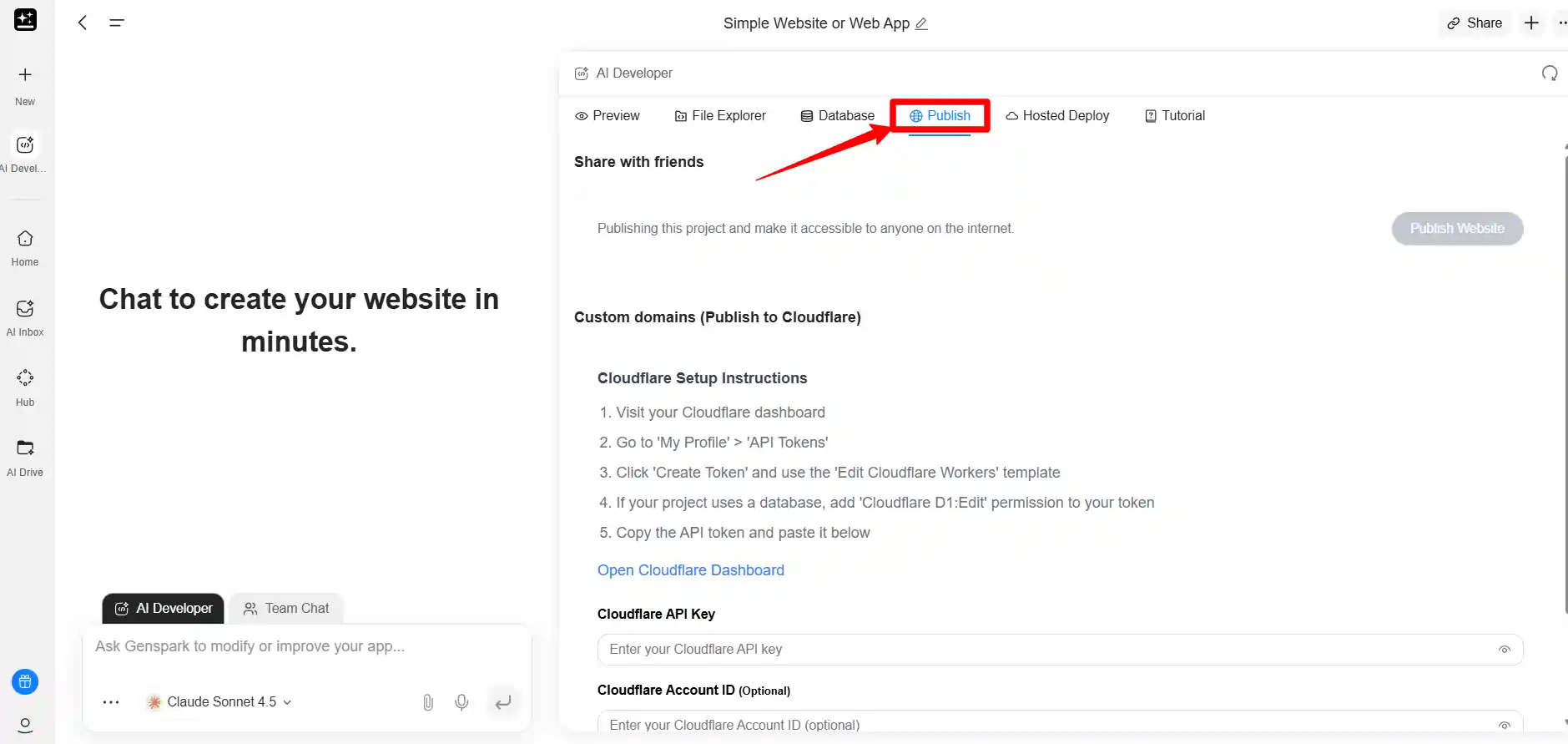1568x744 pixels.
Task: Start voice input with the microphone icon
Action: [x=461, y=702]
